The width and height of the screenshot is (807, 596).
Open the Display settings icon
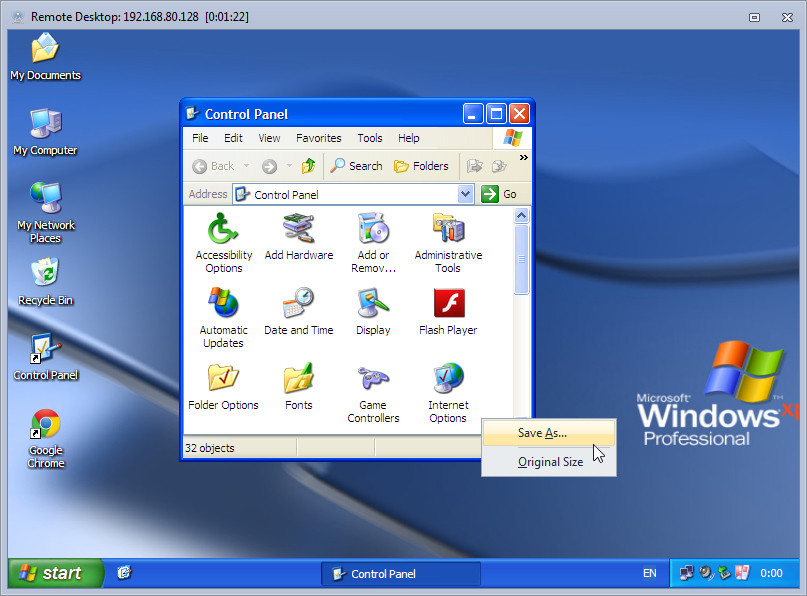[373, 311]
